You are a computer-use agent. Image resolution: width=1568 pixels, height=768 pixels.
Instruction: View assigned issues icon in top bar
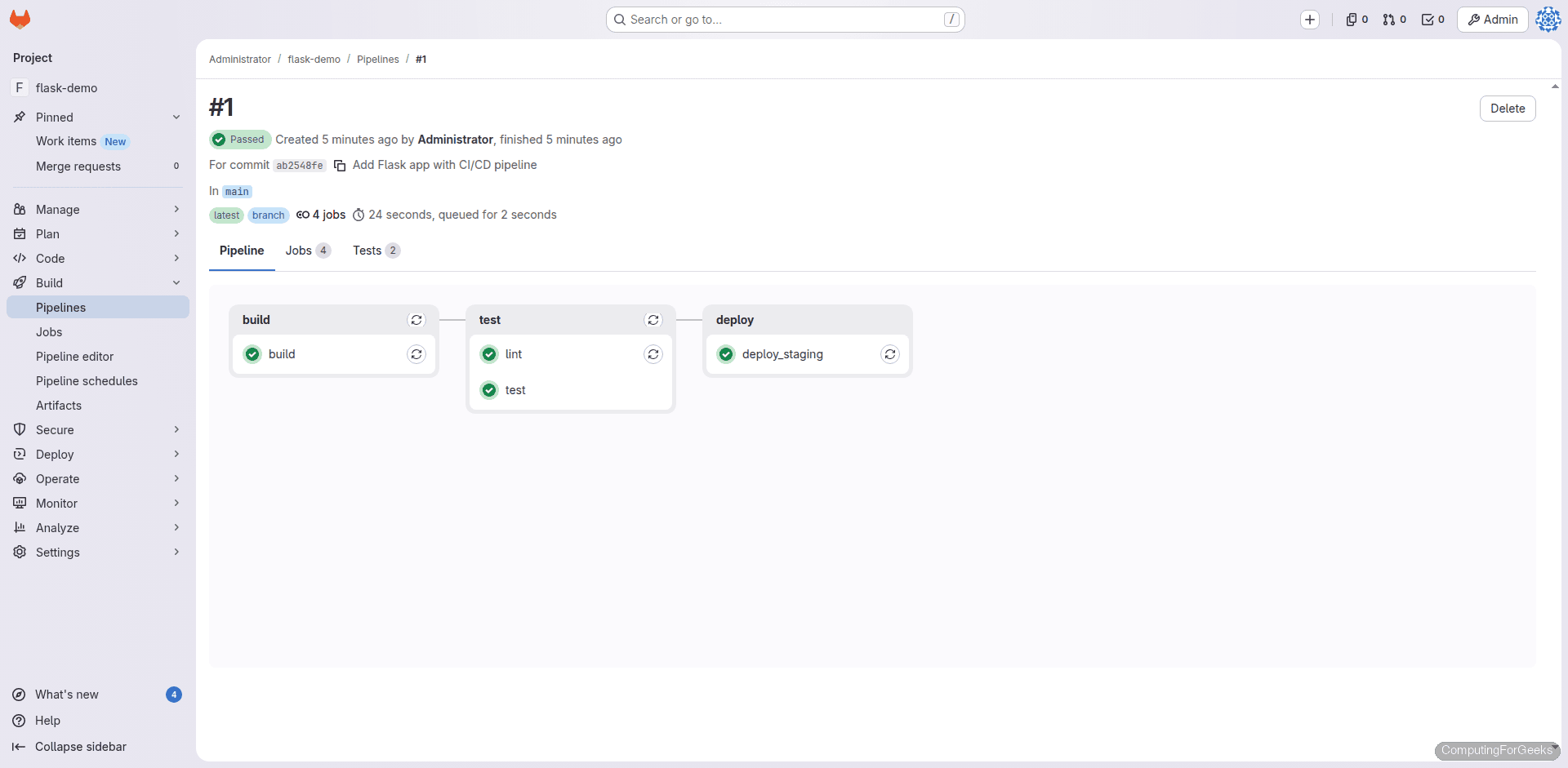1355,19
